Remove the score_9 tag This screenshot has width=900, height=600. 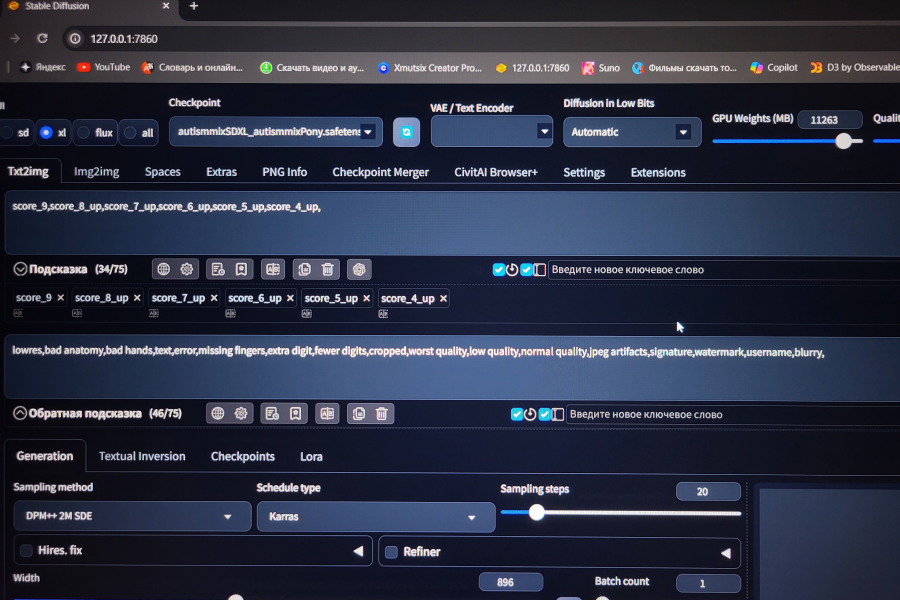click(60, 297)
